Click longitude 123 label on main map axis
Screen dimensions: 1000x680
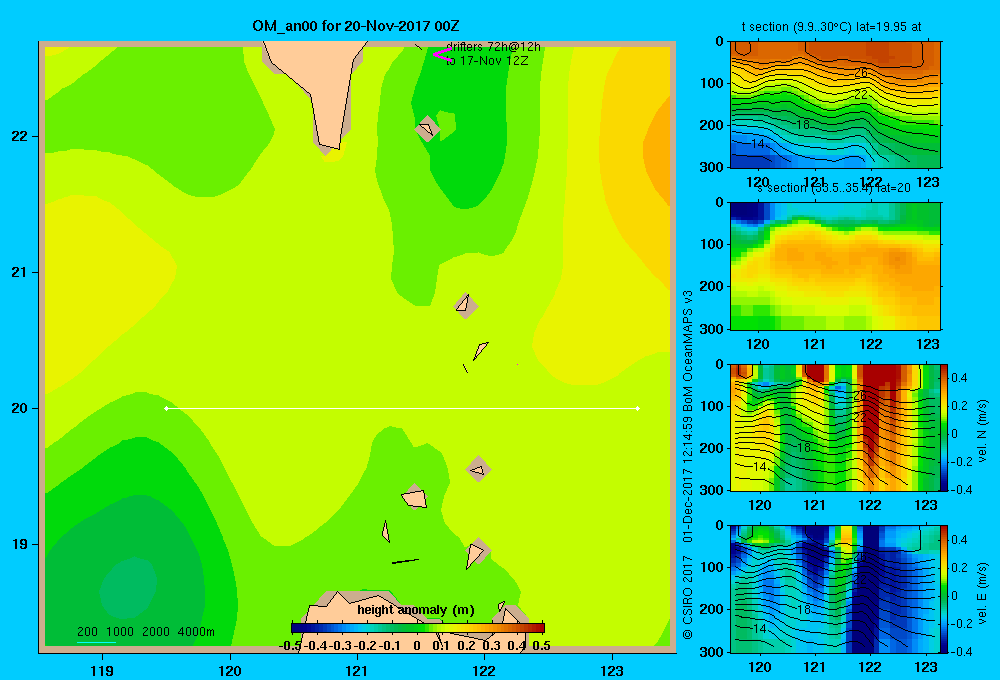pyautogui.click(x=612, y=670)
